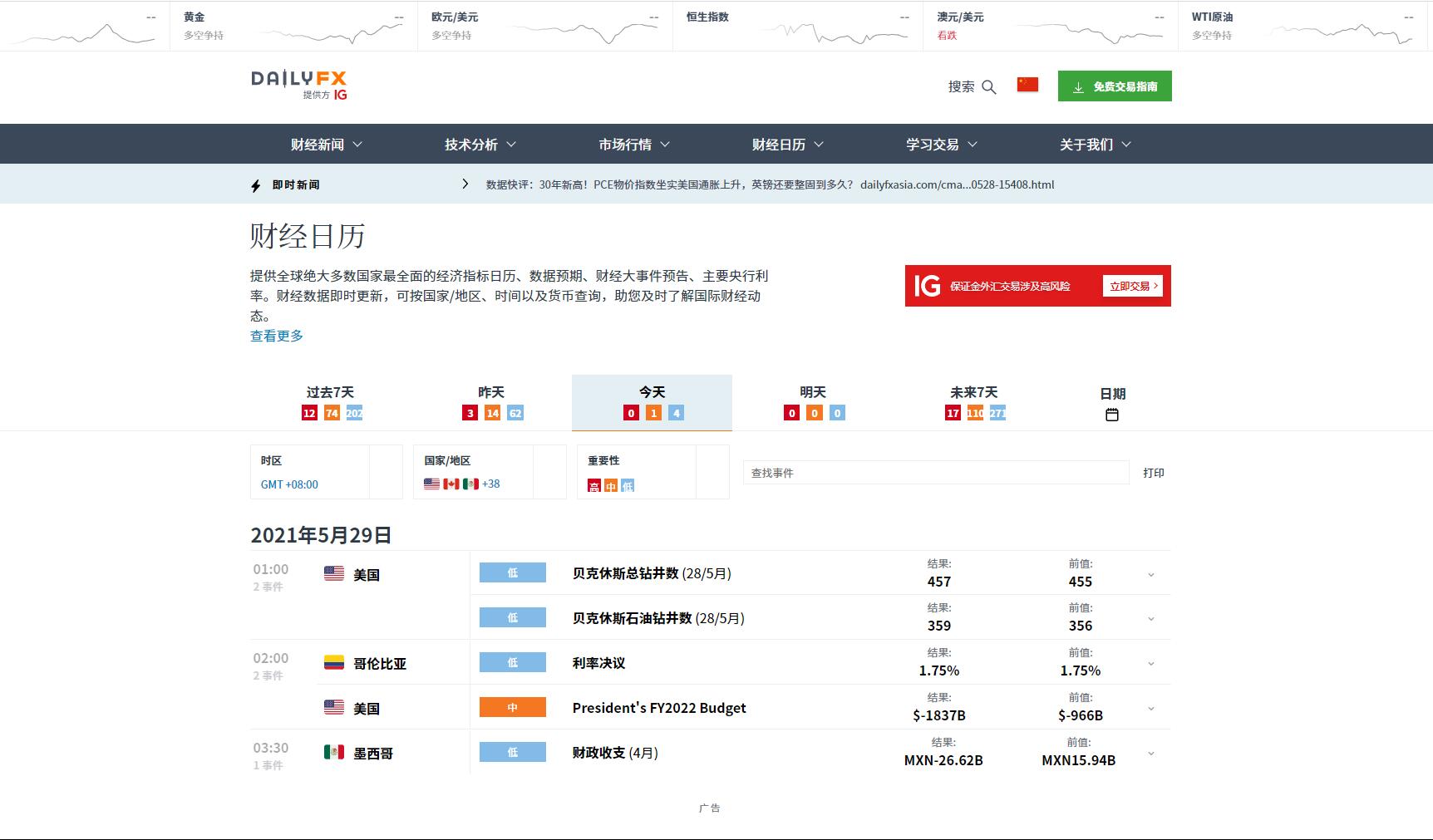This screenshot has height=840, width=1433.
Task: Toggle the low importance filter
Action: pos(628,486)
